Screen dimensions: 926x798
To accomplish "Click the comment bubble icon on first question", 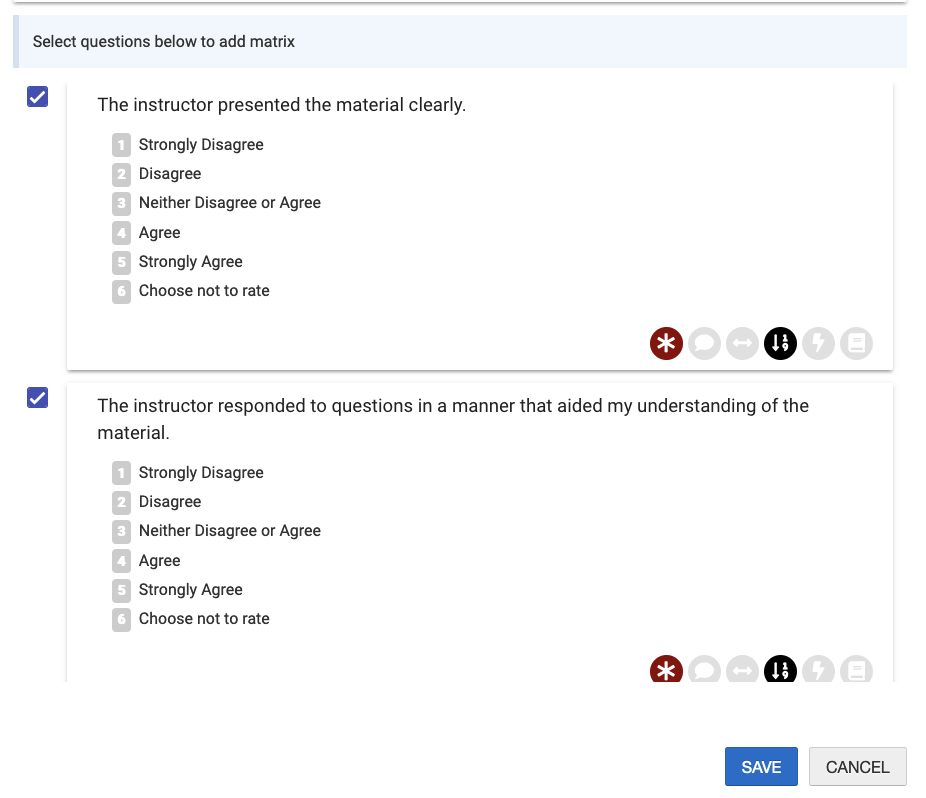I will [x=704, y=343].
